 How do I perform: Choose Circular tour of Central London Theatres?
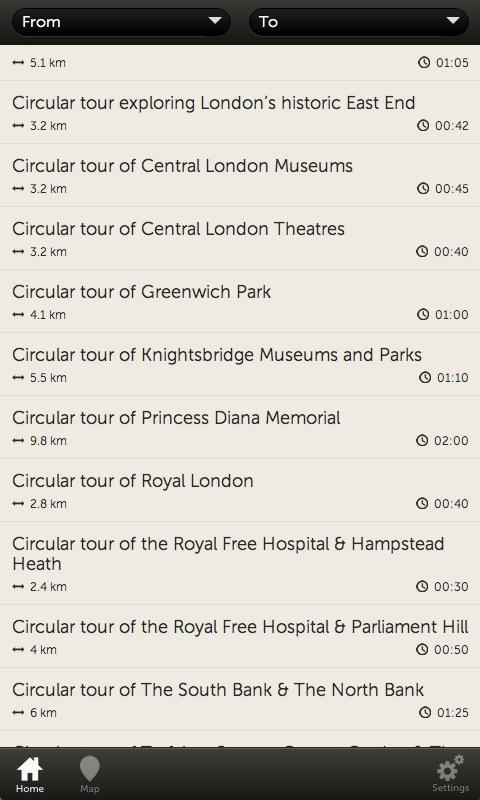[240, 238]
